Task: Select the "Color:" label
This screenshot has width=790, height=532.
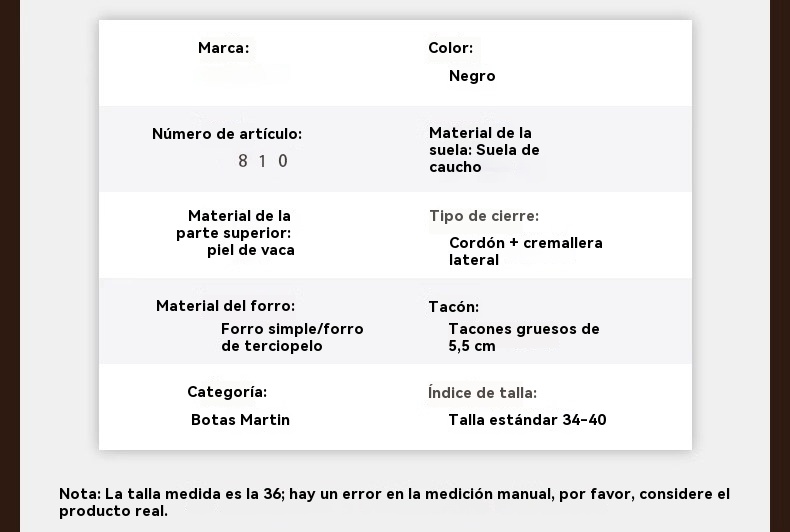Action: (450, 48)
